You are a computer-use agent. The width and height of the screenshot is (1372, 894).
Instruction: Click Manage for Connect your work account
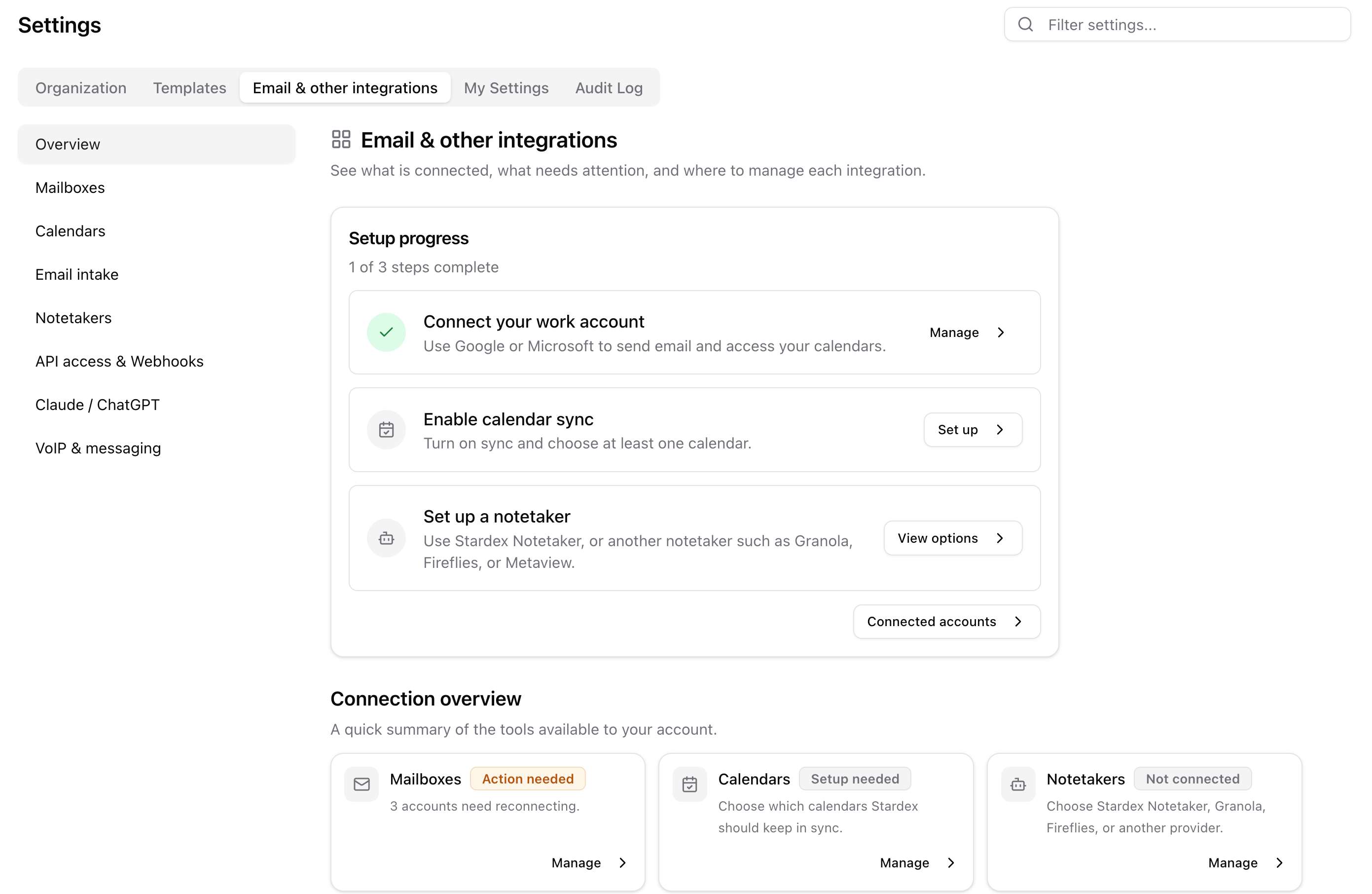pyautogui.click(x=969, y=332)
